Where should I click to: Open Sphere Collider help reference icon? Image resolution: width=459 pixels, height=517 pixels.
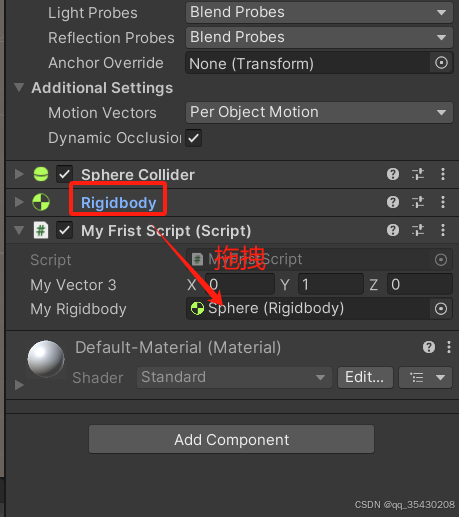(x=393, y=174)
